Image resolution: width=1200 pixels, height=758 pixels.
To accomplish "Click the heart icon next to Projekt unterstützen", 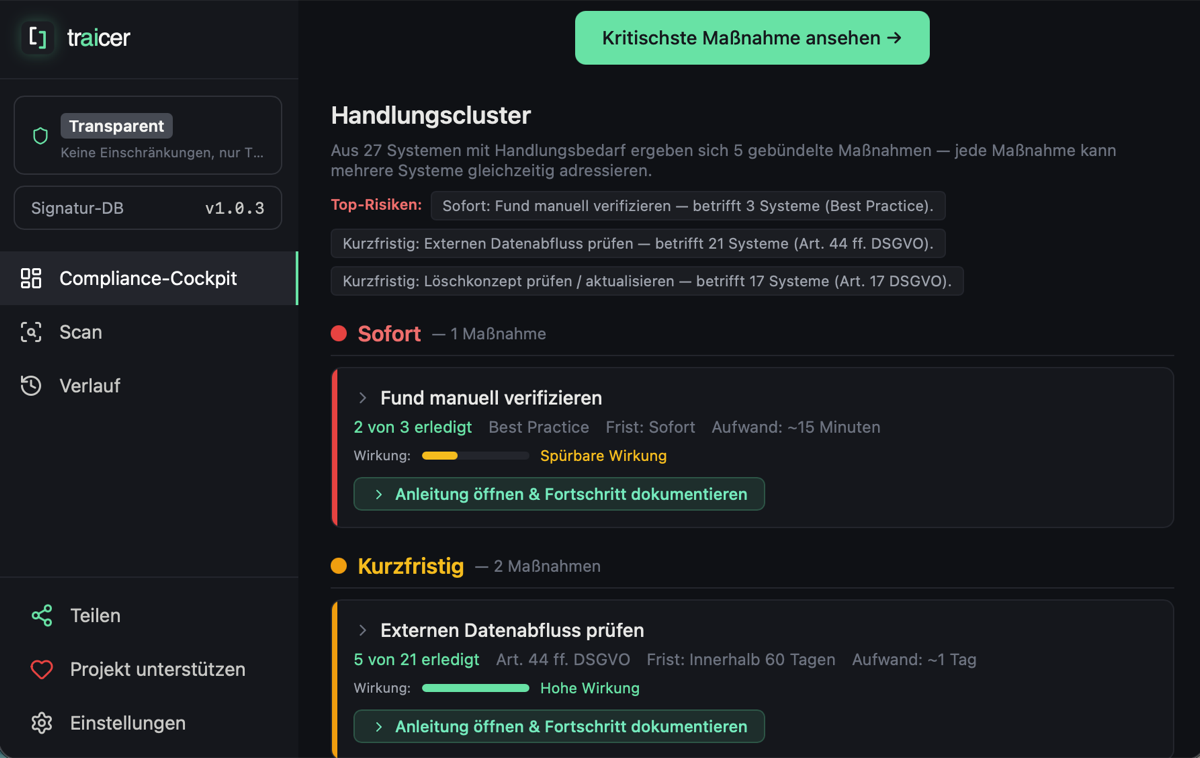I will 41,669.
